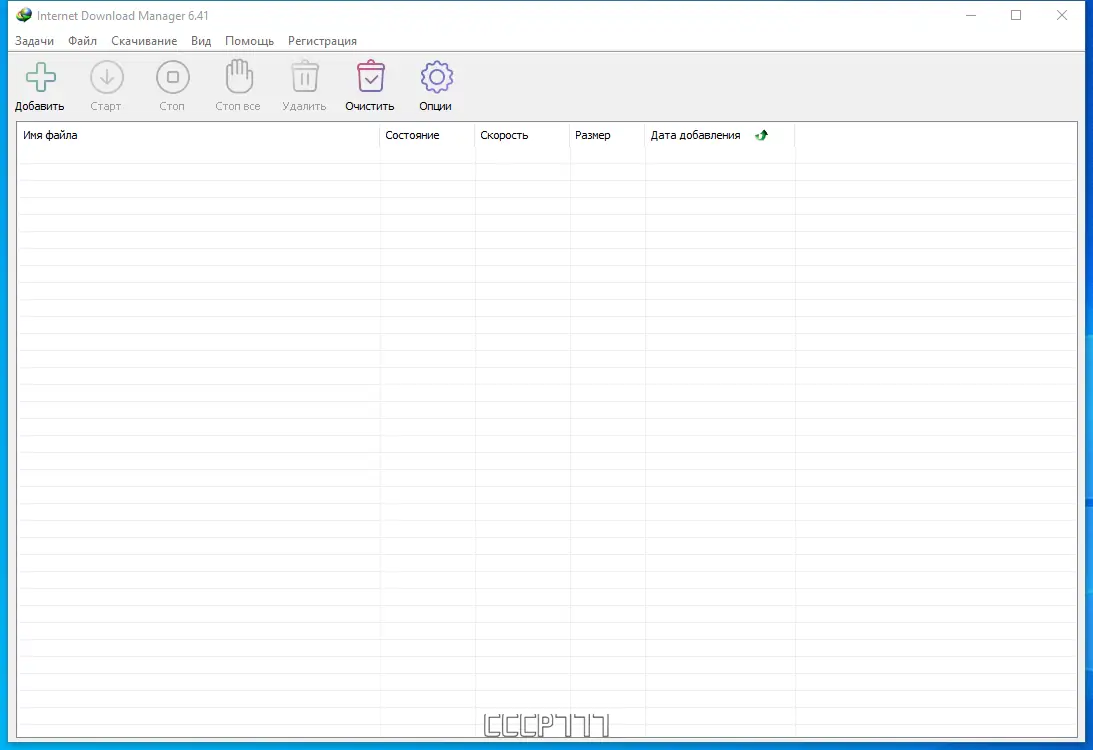
Task: Open the Файл menu
Action: 82,41
